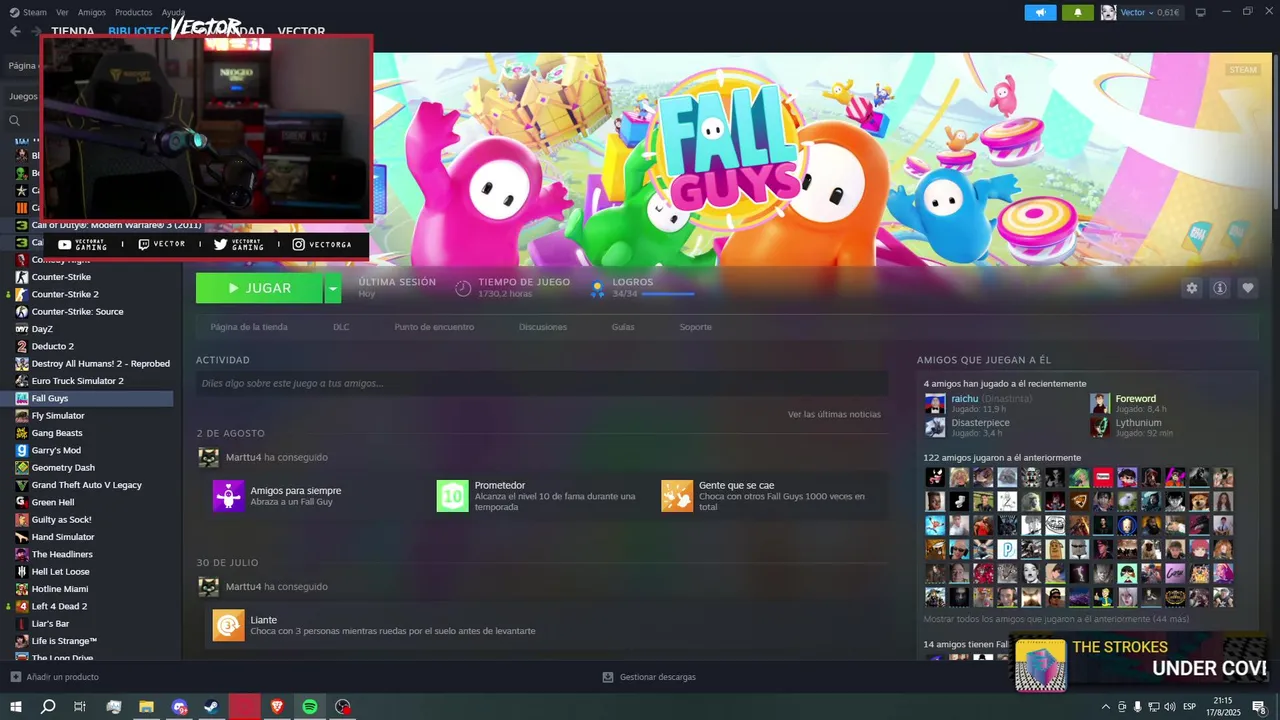The height and width of the screenshot is (720, 1280).
Task: Open the Punto de encuentro tab
Action: point(434,327)
